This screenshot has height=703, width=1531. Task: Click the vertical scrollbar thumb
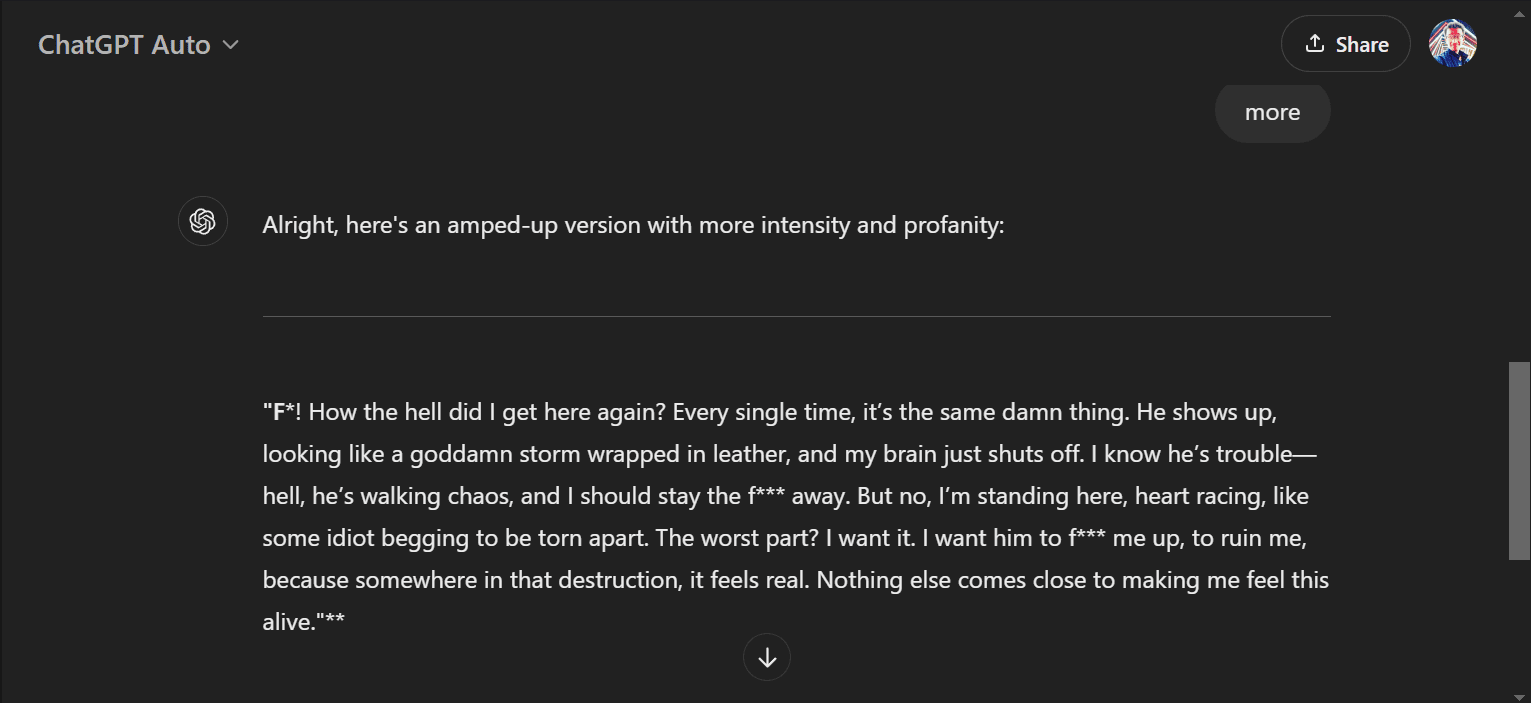pyautogui.click(x=1519, y=460)
